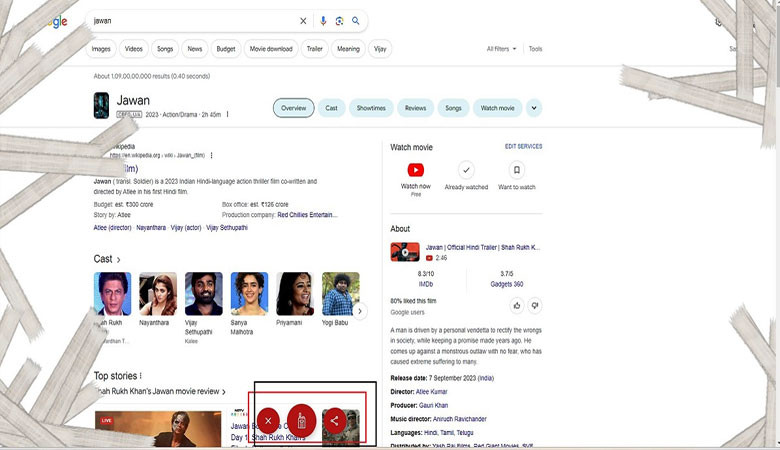
Task: Filter results by the Images chip
Action: click(101, 49)
